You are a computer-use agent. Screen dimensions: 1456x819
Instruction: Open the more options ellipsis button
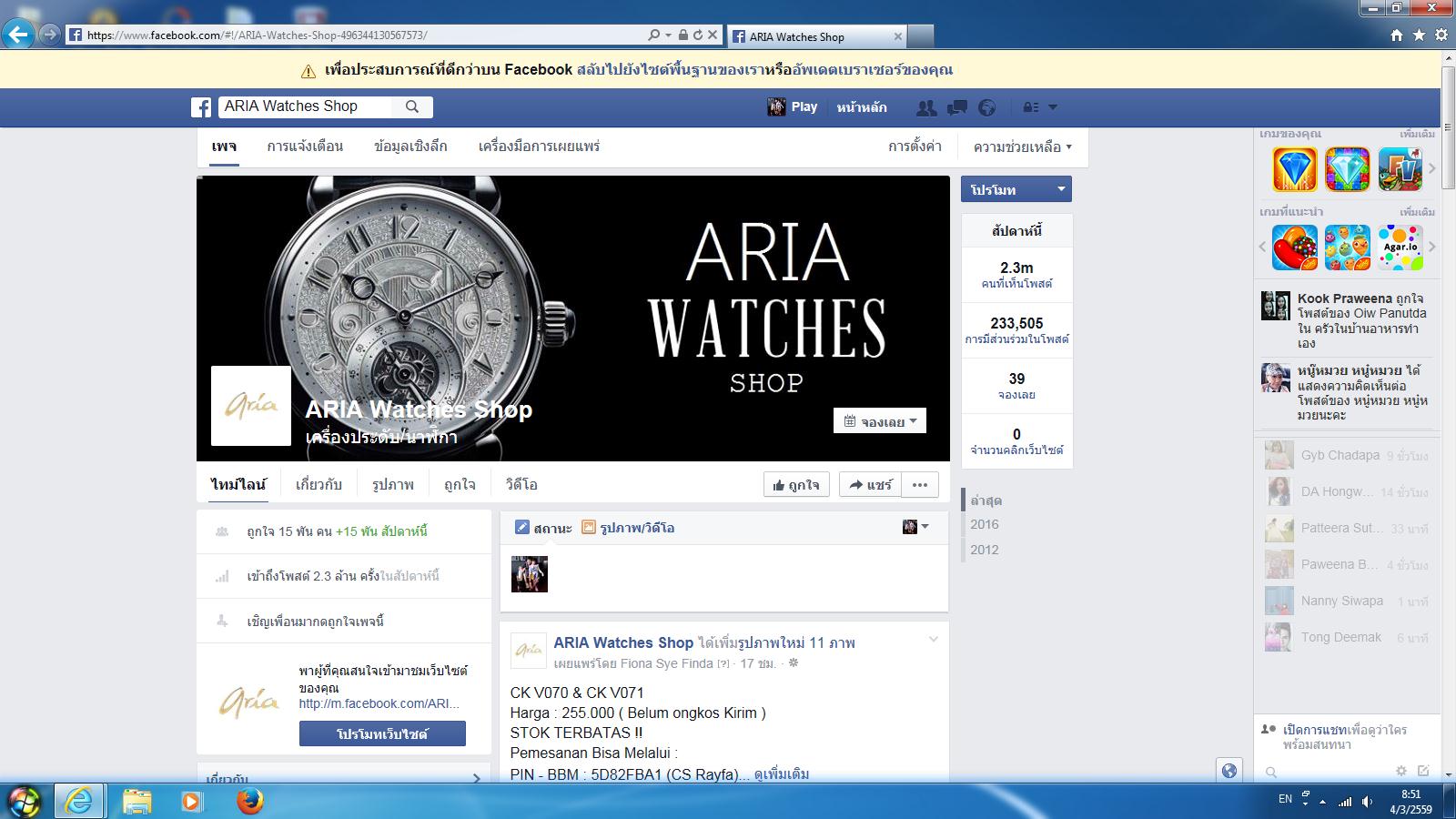pos(920,485)
